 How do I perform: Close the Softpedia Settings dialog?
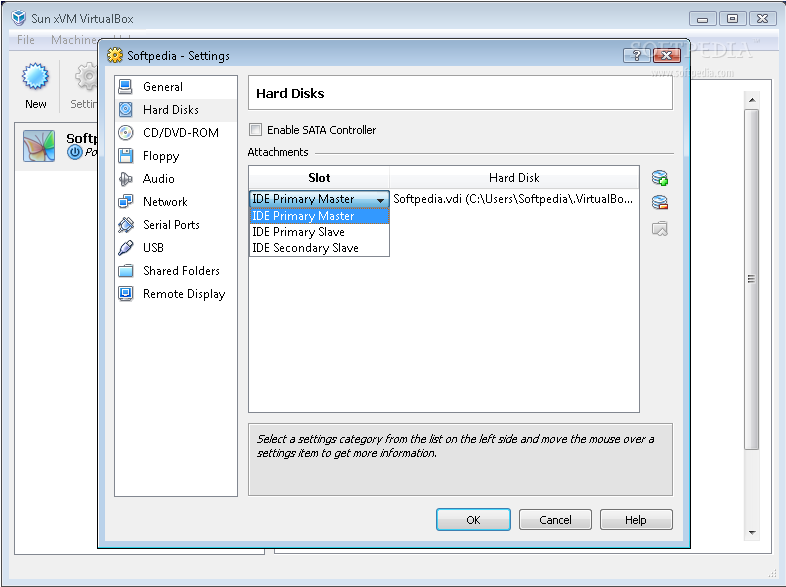(667, 55)
